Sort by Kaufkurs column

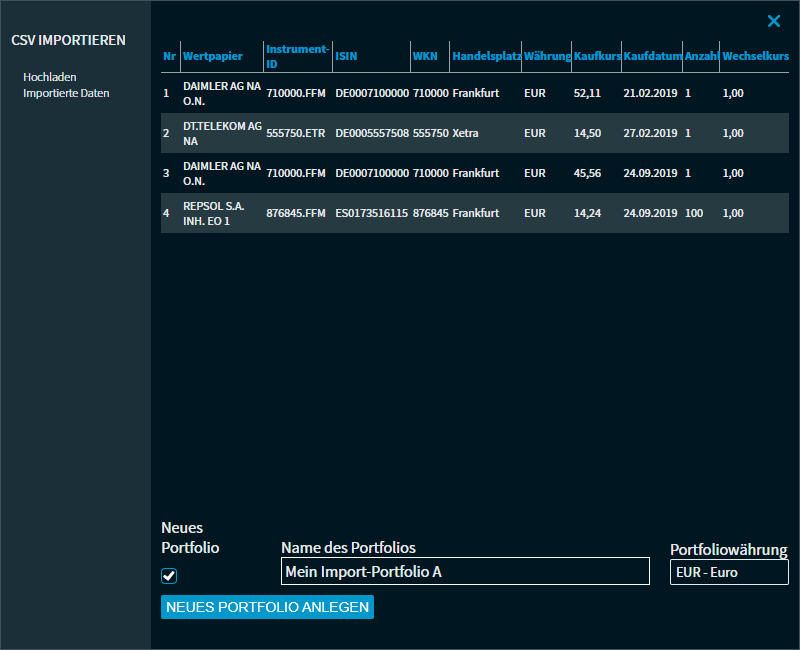[596, 57]
